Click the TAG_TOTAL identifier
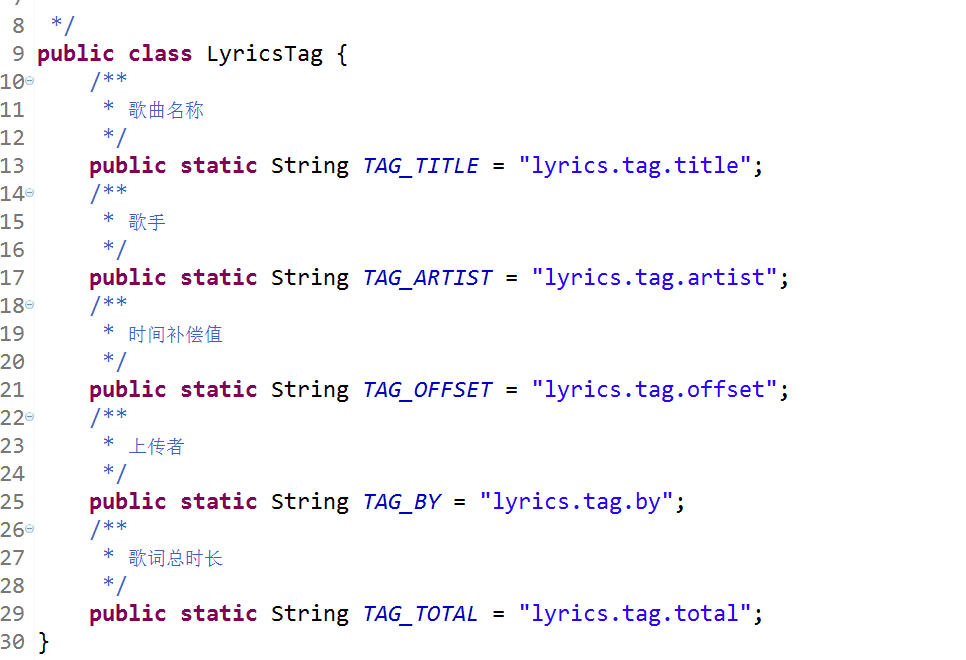The image size is (966, 660). point(420,614)
